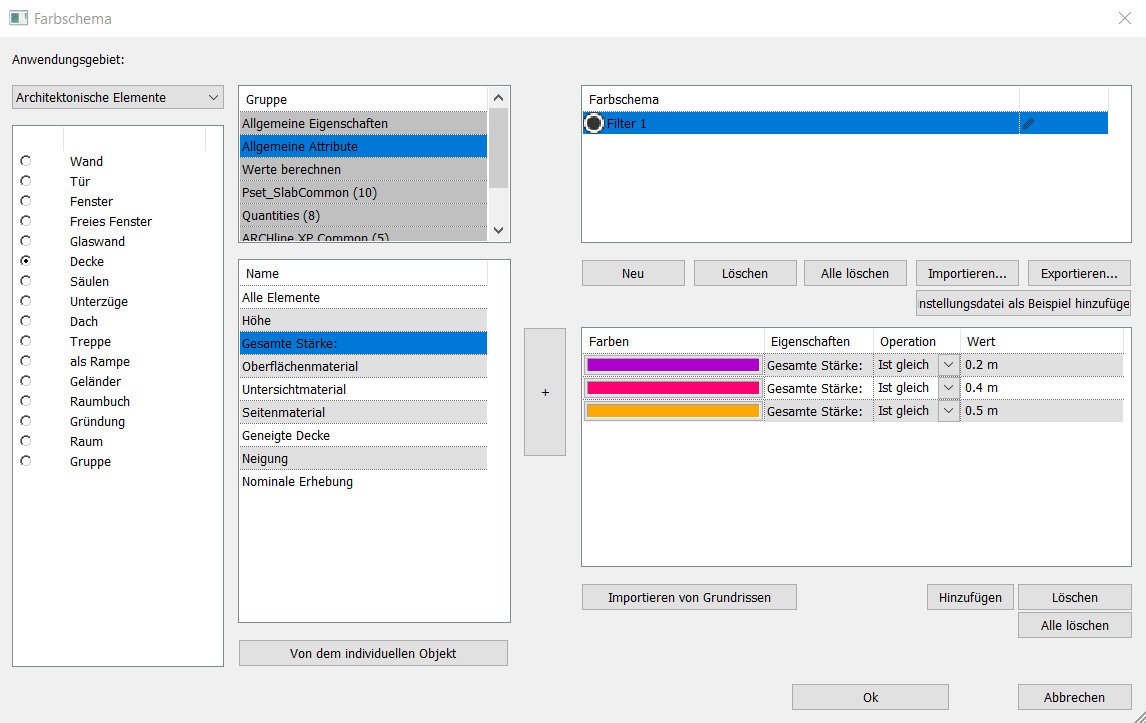
Task: Open operation dropdown for the 0.5 m row
Action: [x=948, y=411]
